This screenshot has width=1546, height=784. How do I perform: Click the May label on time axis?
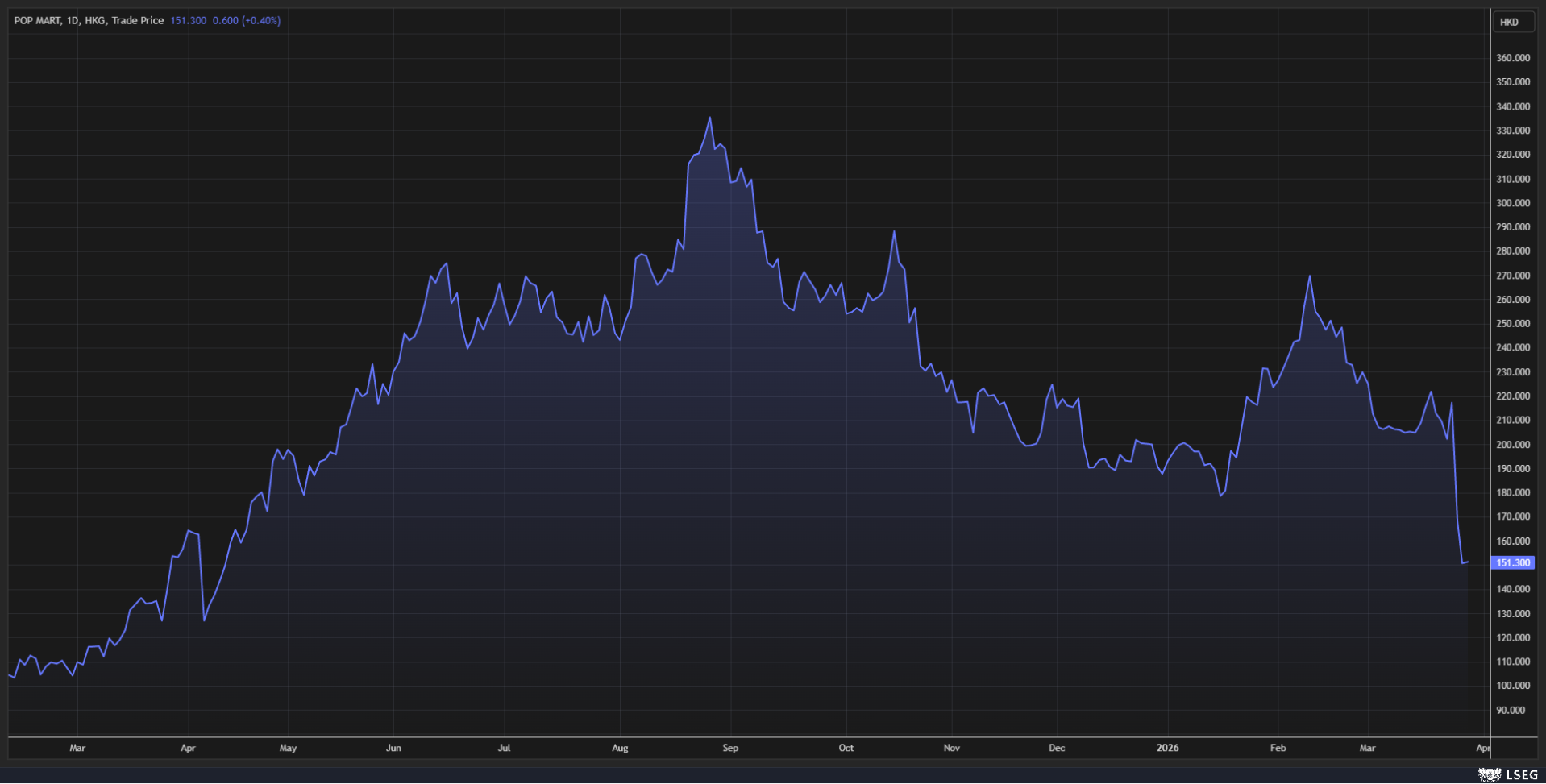[288, 748]
